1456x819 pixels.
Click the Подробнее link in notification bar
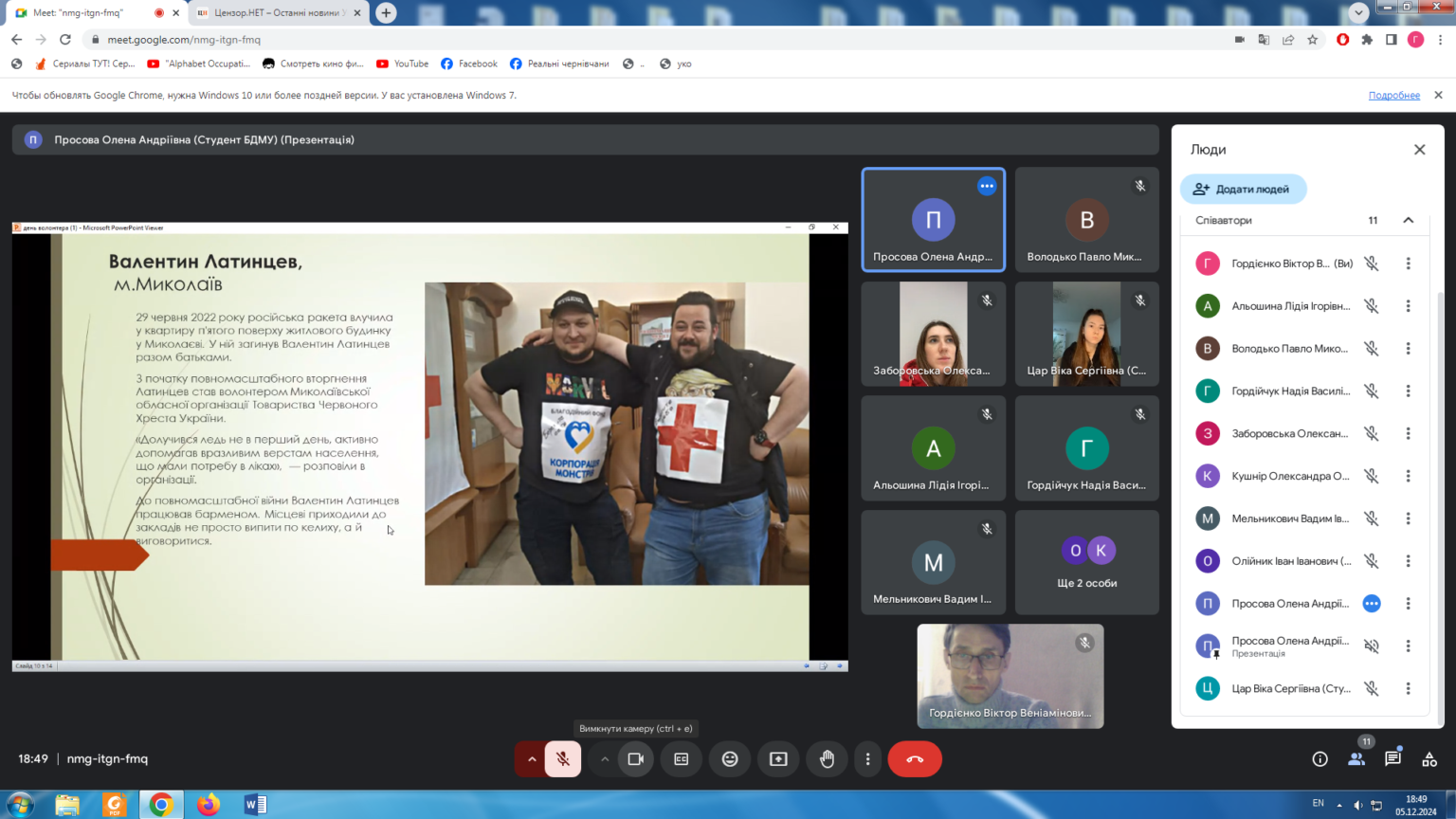(x=1393, y=96)
